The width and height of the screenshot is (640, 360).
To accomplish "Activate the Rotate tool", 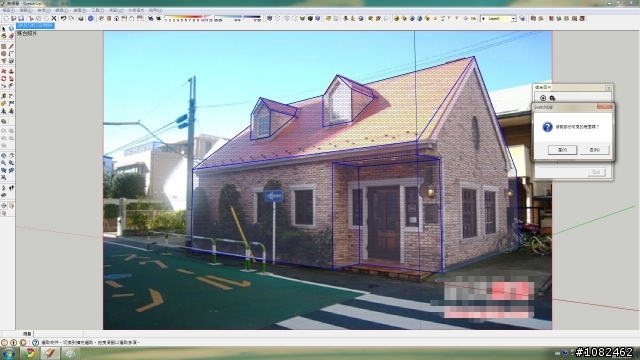I will [x=4, y=78].
